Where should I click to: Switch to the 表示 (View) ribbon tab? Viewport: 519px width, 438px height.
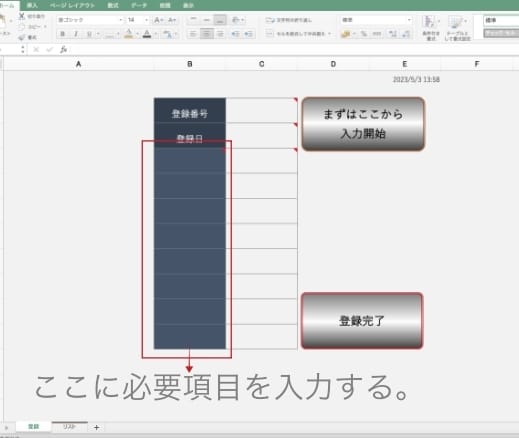(188, 5)
